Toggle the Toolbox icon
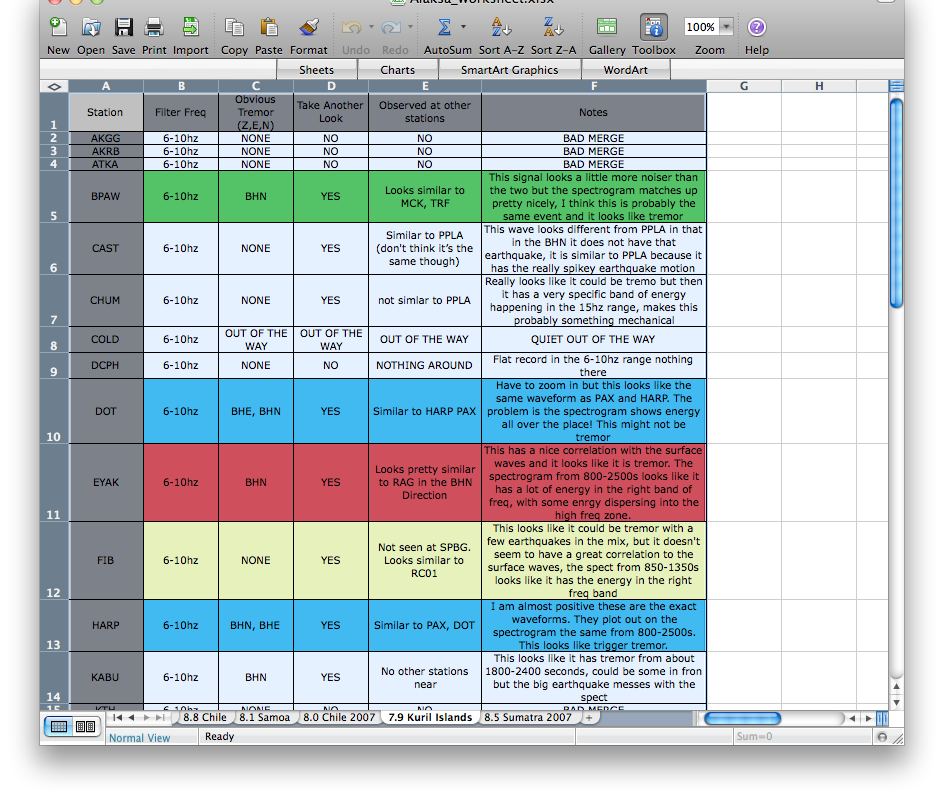944x800 pixels. [653, 27]
